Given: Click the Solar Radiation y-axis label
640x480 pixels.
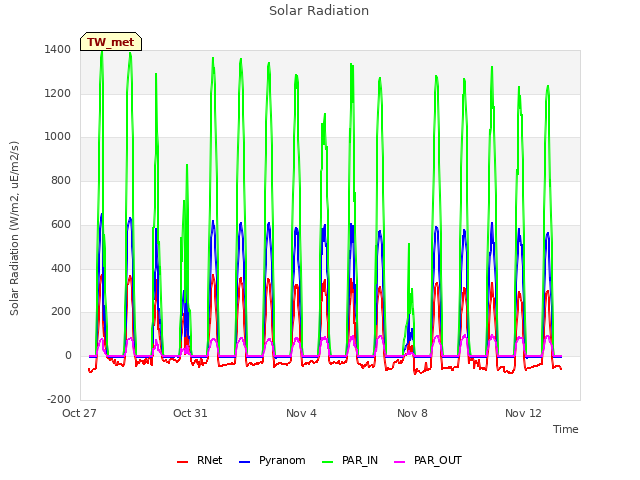Looking at the screenshot, I should 14,228.
